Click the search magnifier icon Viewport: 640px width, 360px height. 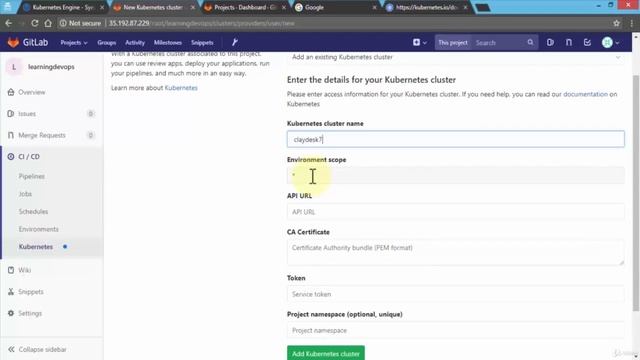click(x=530, y=42)
